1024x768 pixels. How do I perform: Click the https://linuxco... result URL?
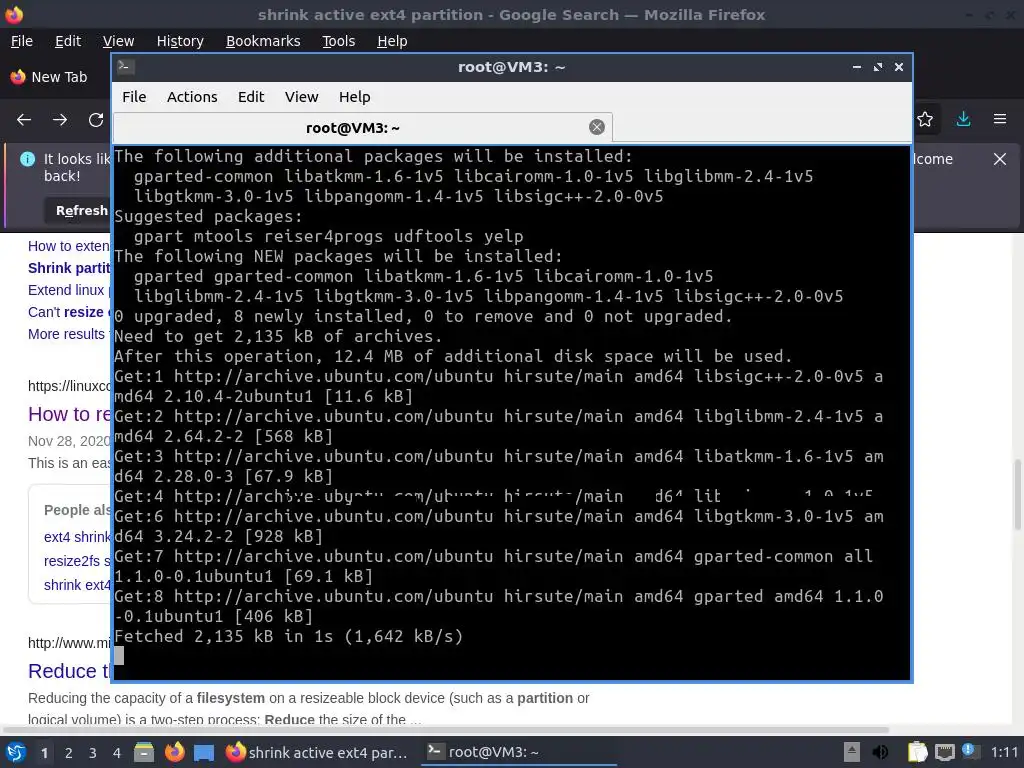point(70,386)
